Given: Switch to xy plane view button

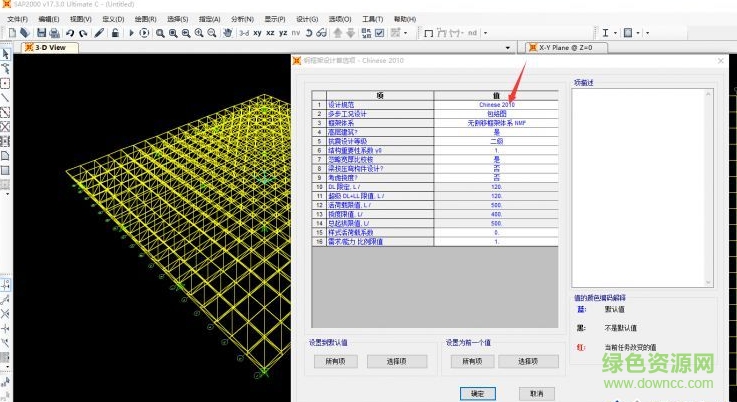Looking at the screenshot, I should (x=257, y=33).
